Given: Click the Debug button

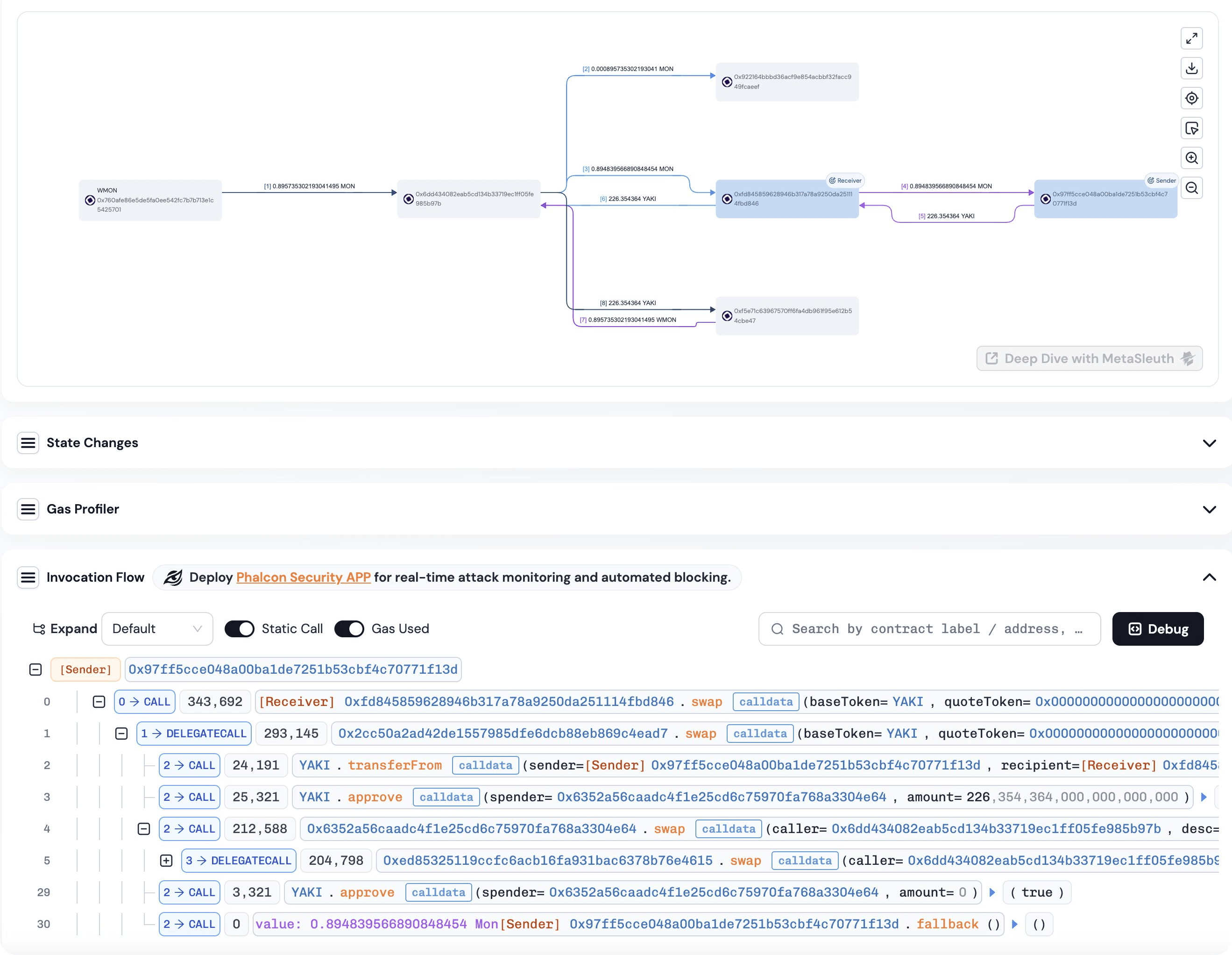Looking at the screenshot, I should [1158, 629].
